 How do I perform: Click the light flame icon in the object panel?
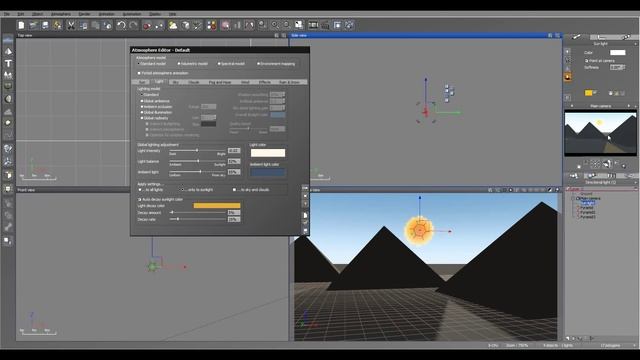coord(568,77)
